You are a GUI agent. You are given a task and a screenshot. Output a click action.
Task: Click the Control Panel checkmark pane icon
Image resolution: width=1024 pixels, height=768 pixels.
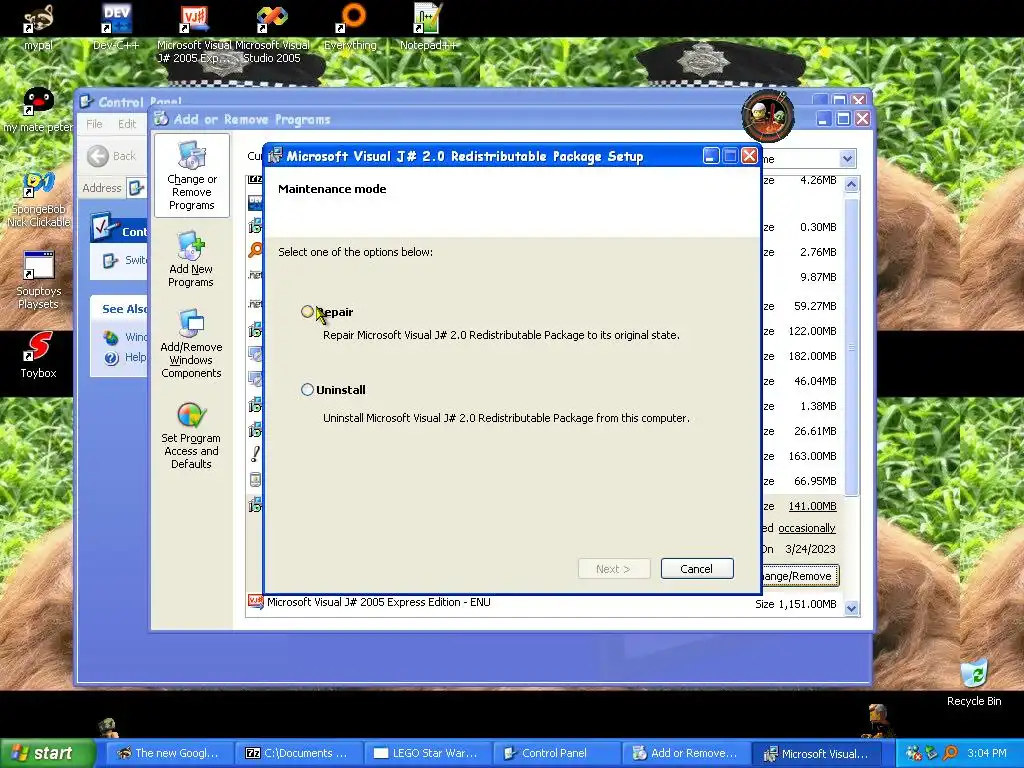pos(104,228)
